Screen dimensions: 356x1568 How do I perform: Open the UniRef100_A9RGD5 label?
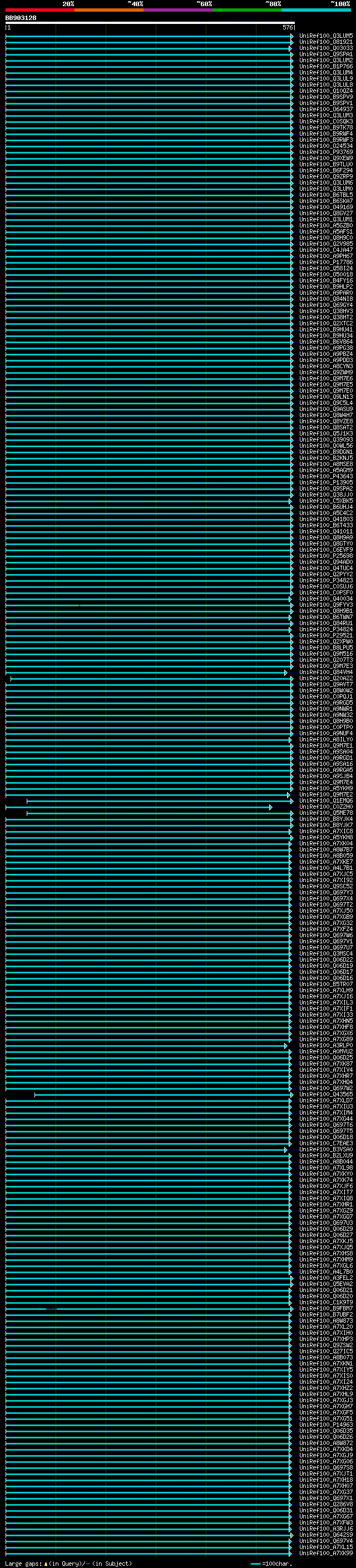[325, 703]
